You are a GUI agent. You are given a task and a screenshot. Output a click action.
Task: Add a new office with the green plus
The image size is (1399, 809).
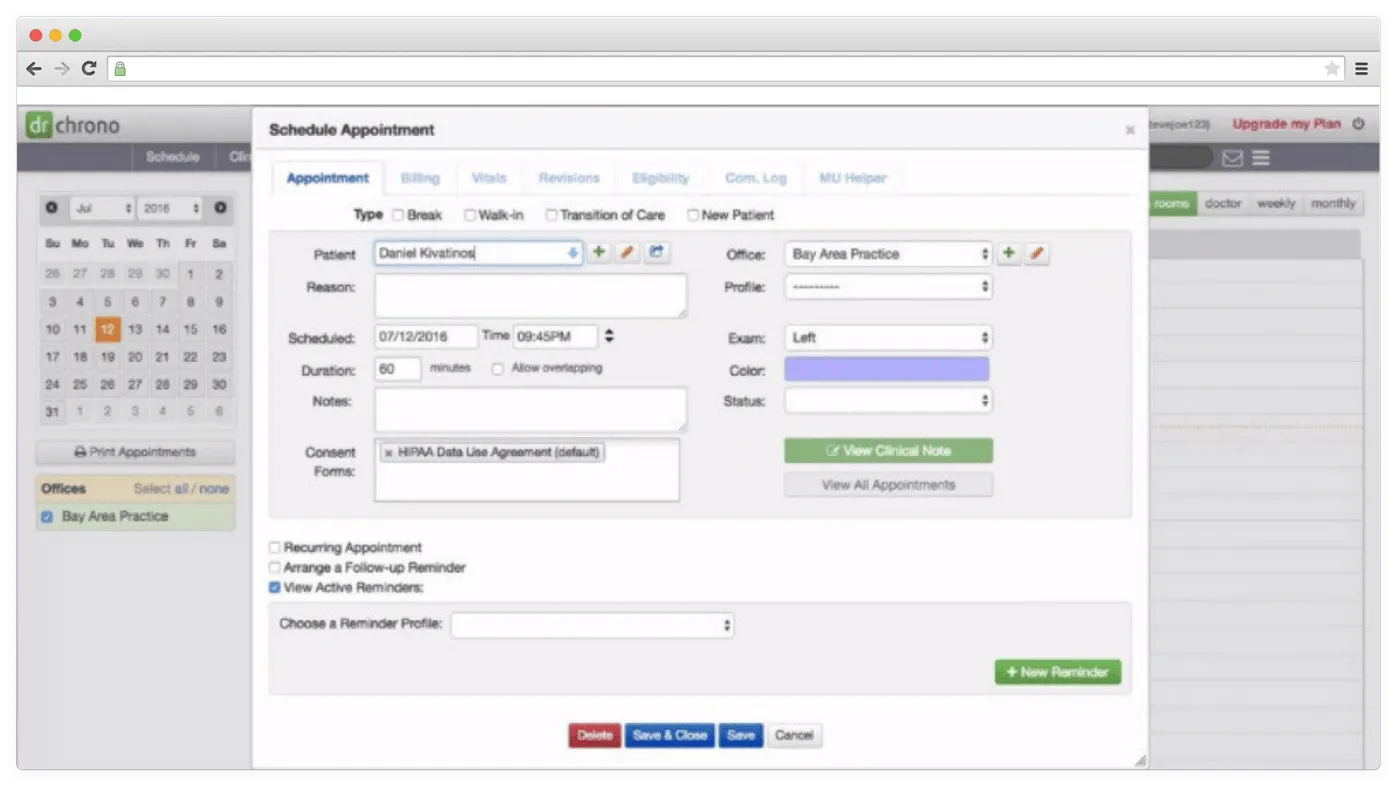tap(1009, 254)
